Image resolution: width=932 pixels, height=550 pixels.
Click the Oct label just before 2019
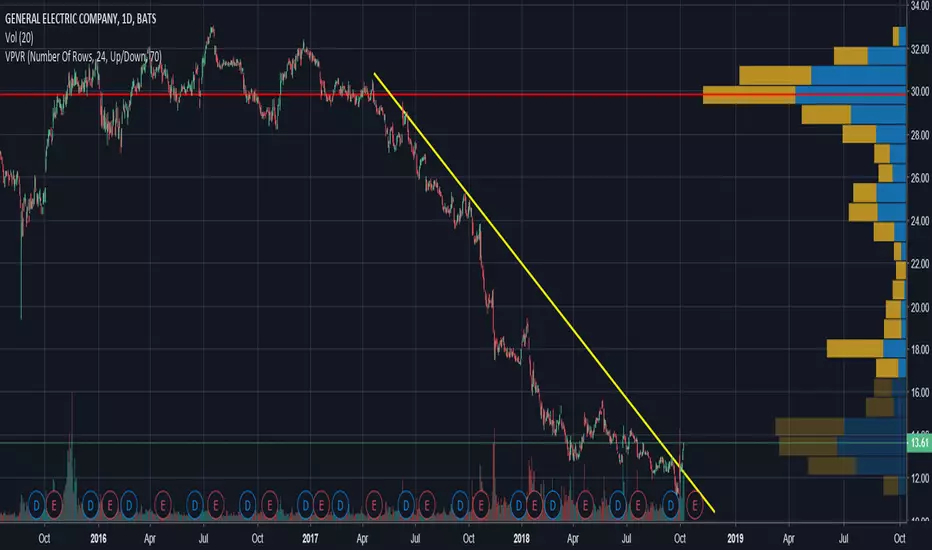click(679, 539)
